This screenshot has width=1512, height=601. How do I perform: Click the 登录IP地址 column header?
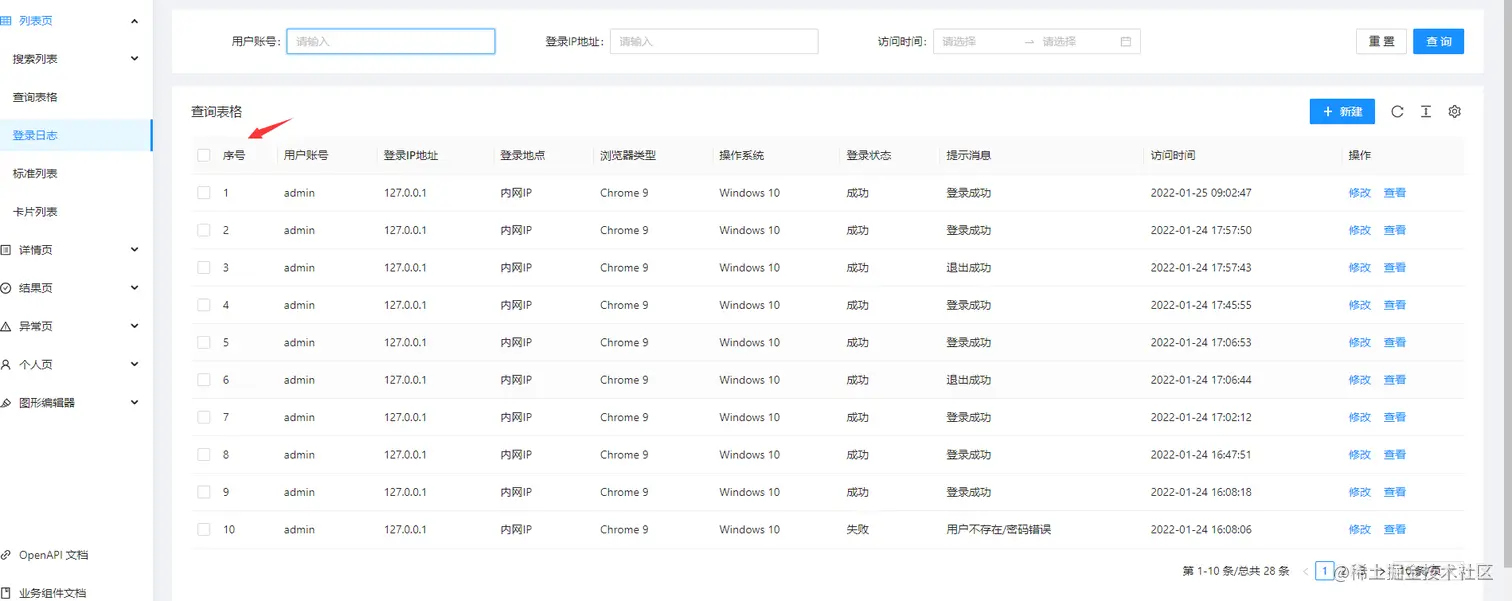point(411,155)
